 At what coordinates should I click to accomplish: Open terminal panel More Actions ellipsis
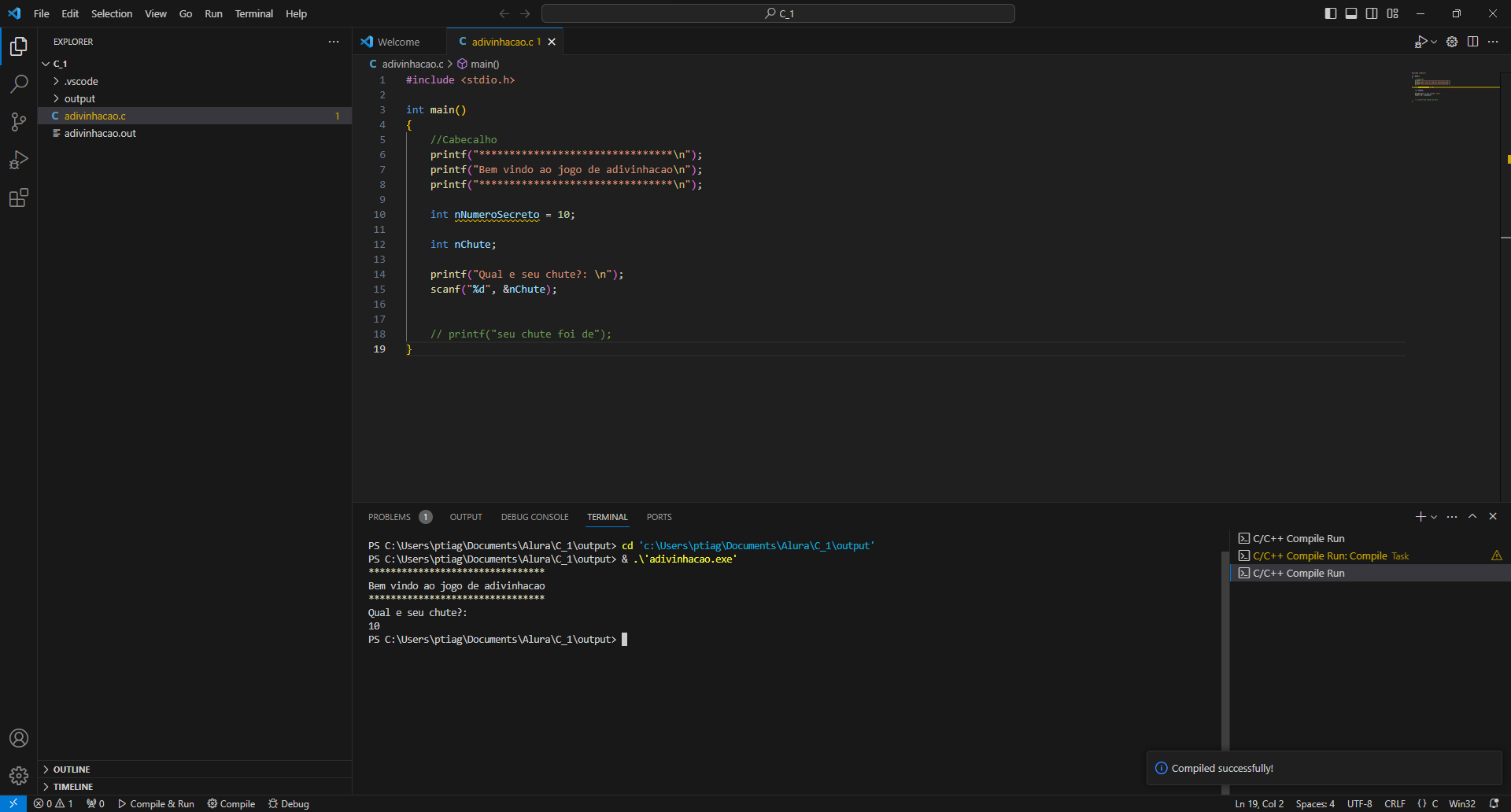(x=1452, y=516)
